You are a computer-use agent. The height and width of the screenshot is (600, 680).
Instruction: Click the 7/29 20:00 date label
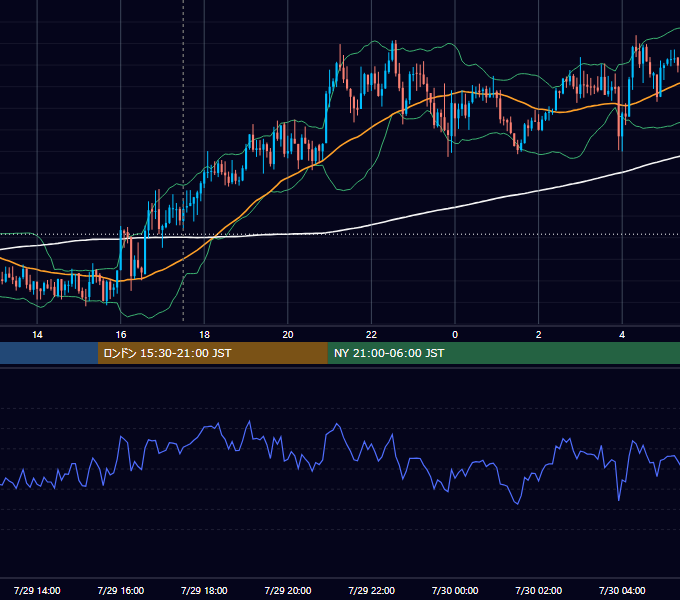(x=288, y=590)
